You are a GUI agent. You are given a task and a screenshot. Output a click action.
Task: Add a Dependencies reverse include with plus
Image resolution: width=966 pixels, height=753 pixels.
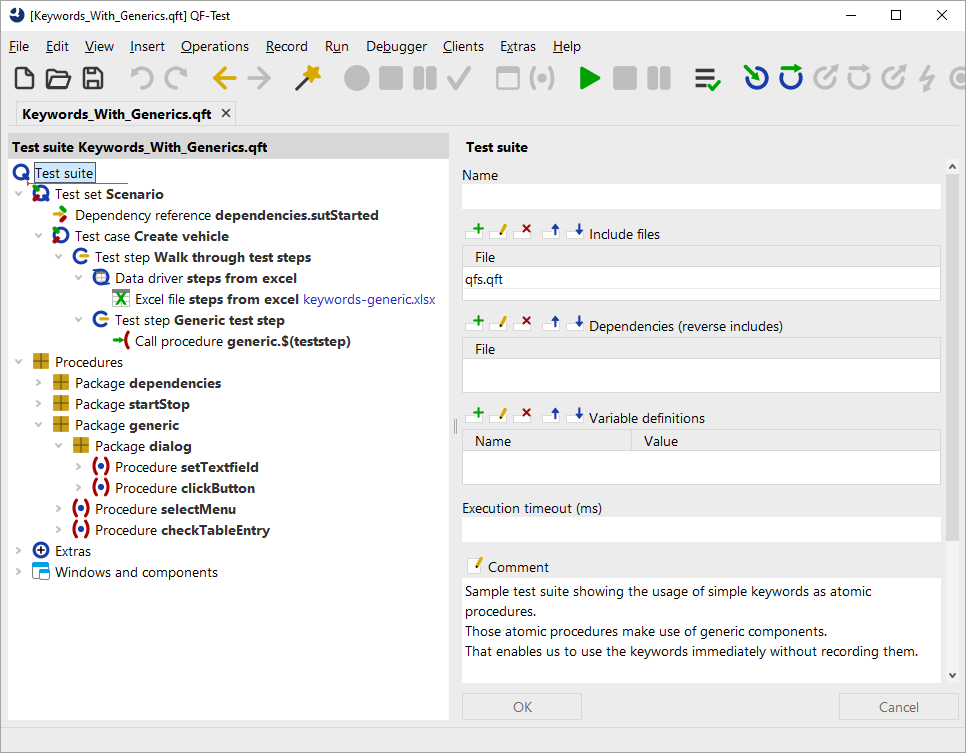click(475, 323)
